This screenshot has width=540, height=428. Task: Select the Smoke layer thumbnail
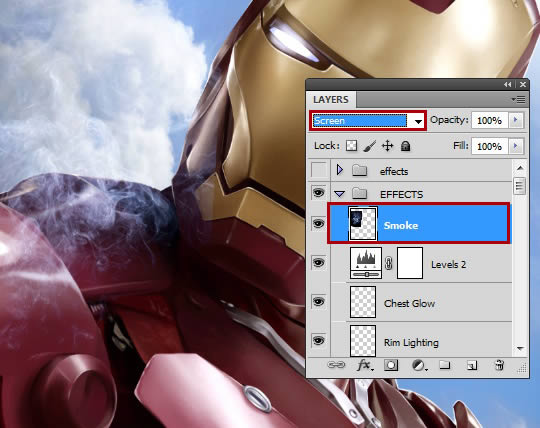click(363, 223)
